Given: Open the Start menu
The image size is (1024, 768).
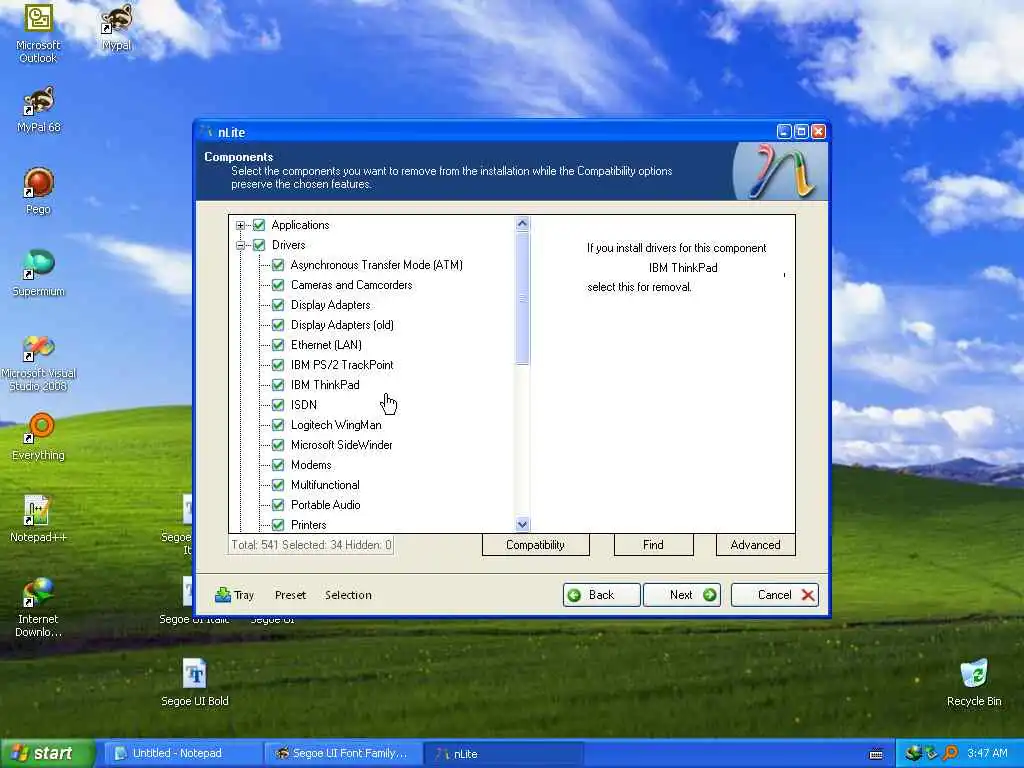Looking at the screenshot, I should click(47, 753).
